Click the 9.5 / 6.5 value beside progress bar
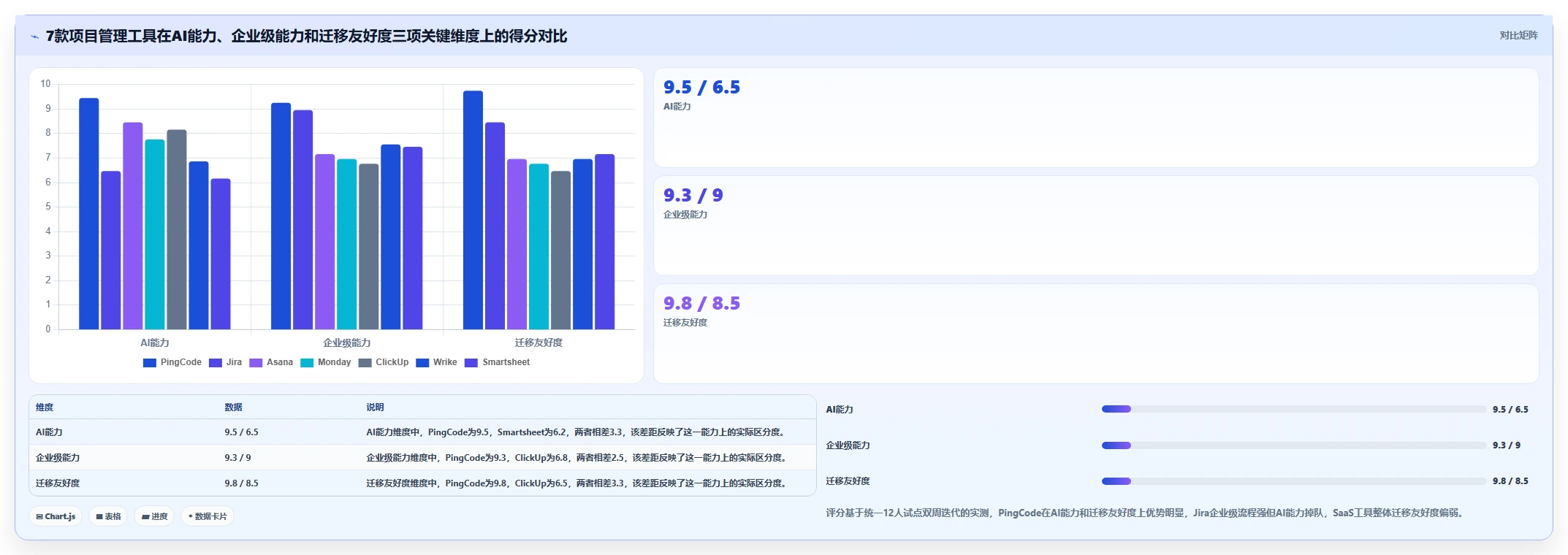This screenshot has width=1568, height=555. pos(1510,410)
